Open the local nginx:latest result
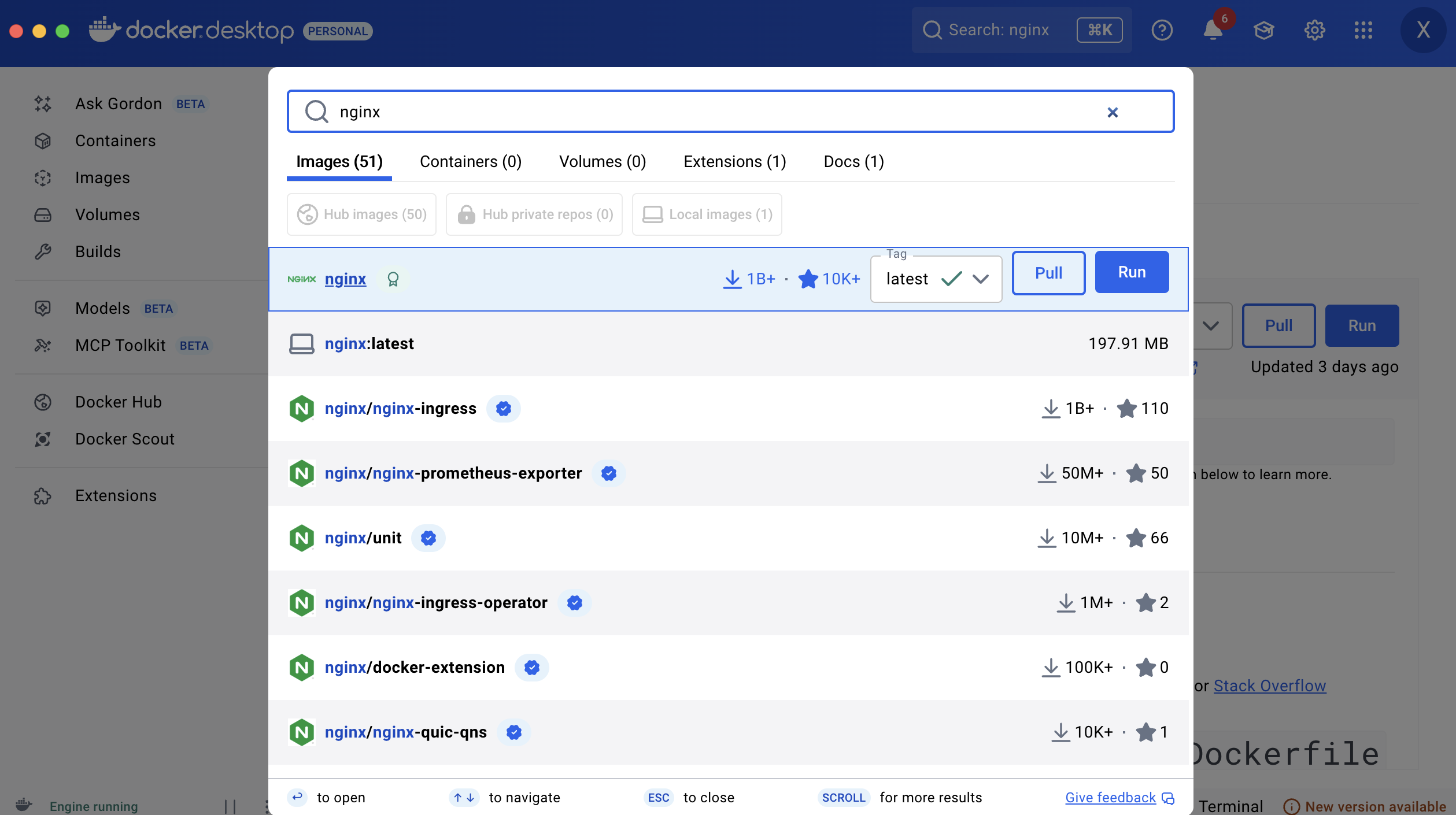Screen dimensions: 1456x815 [729, 344]
